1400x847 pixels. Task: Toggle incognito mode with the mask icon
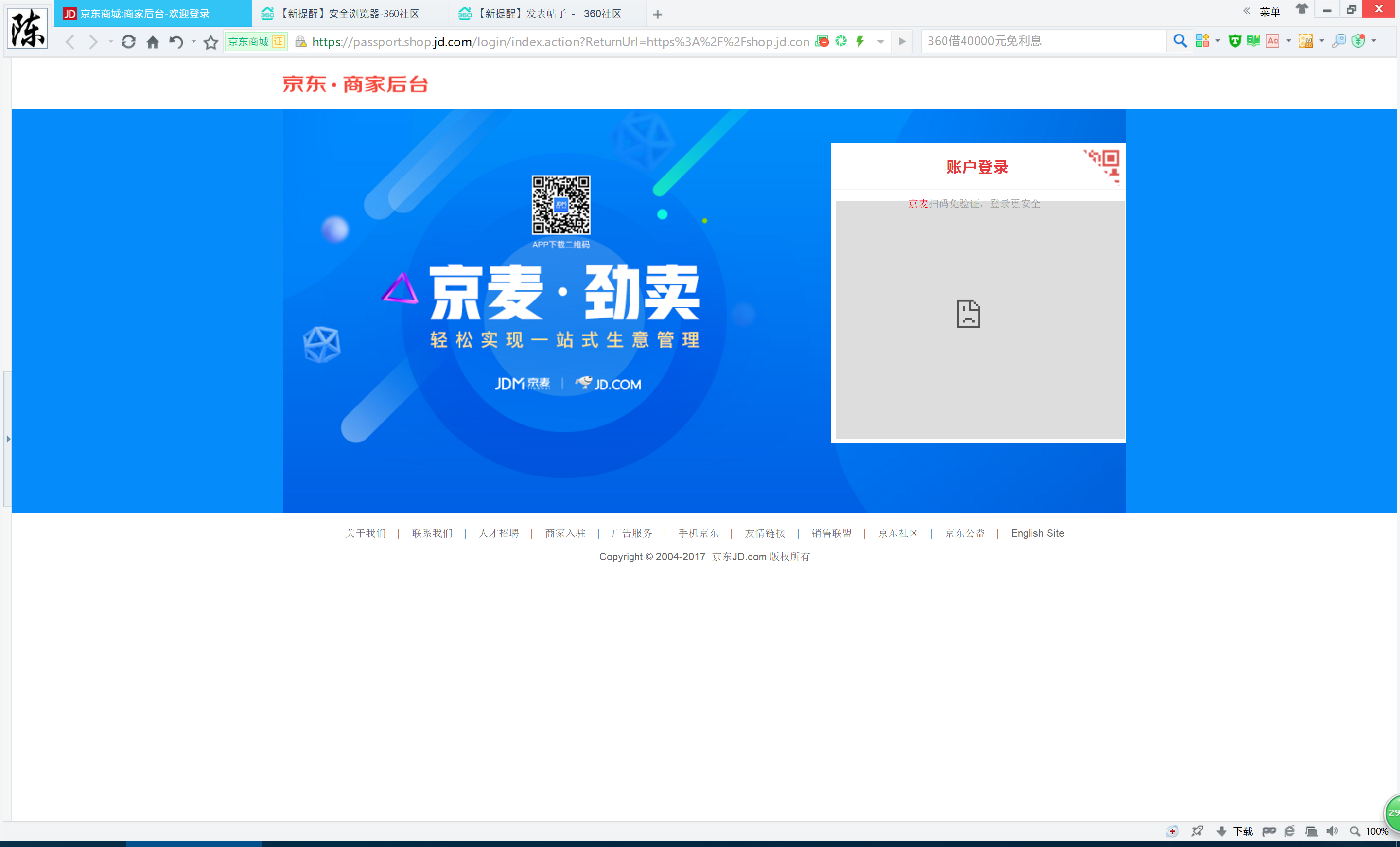point(1269,831)
